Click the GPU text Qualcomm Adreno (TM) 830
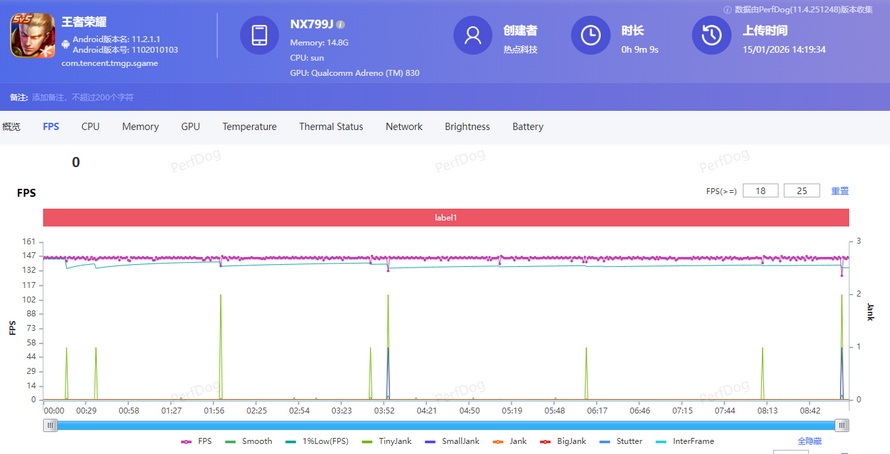This screenshot has height=454, width=890. point(355,73)
